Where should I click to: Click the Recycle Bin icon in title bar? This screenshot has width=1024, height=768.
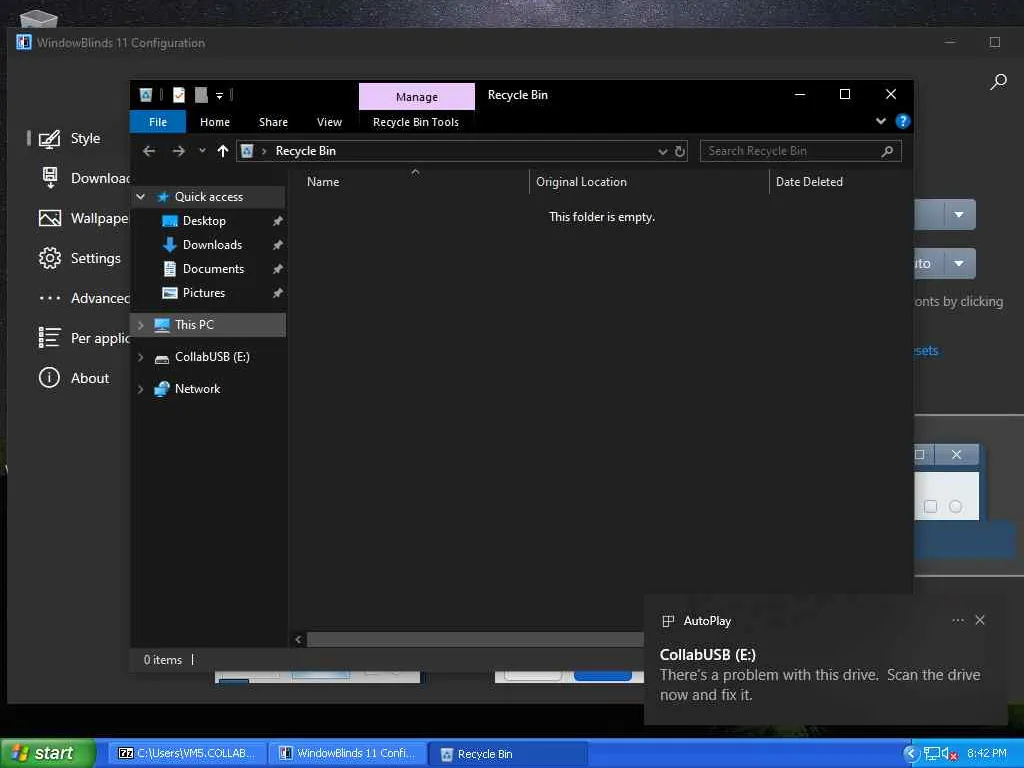coord(146,95)
